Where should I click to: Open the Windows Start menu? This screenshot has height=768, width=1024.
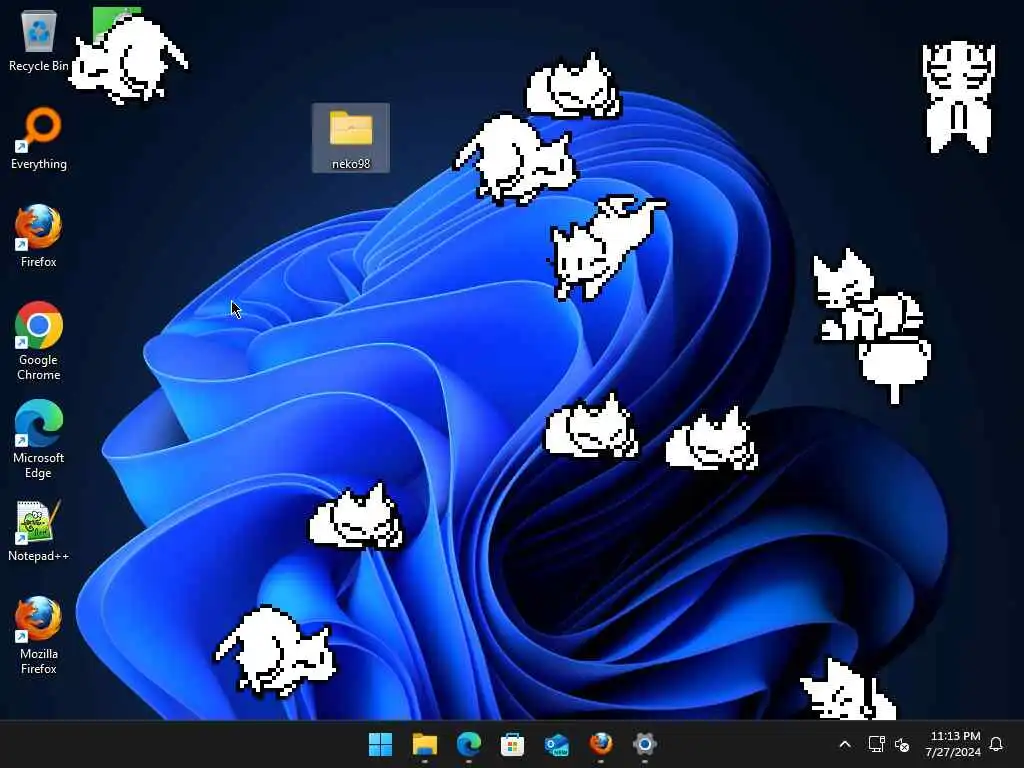pos(381,744)
